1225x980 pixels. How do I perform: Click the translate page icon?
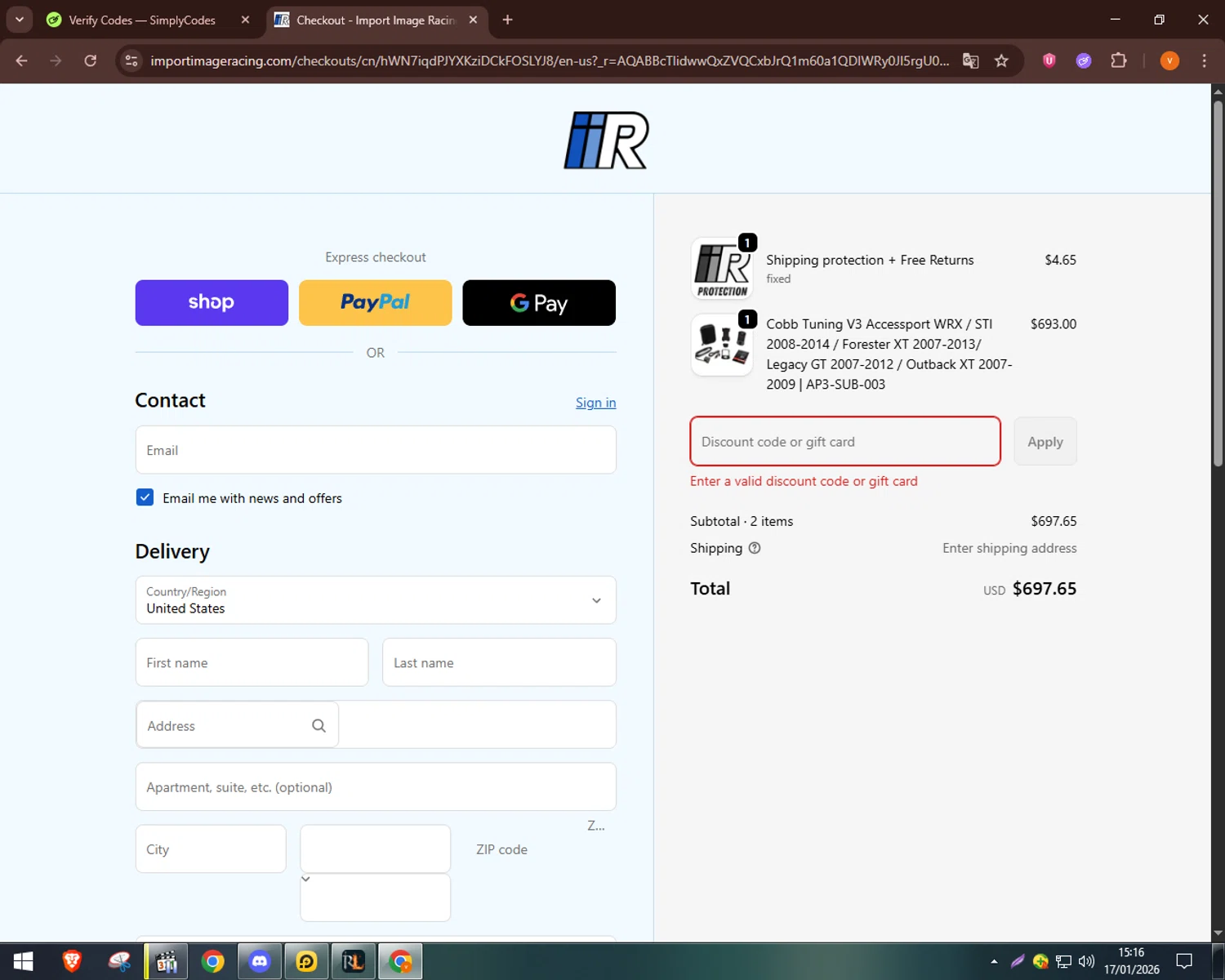click(x=970, y=61)
